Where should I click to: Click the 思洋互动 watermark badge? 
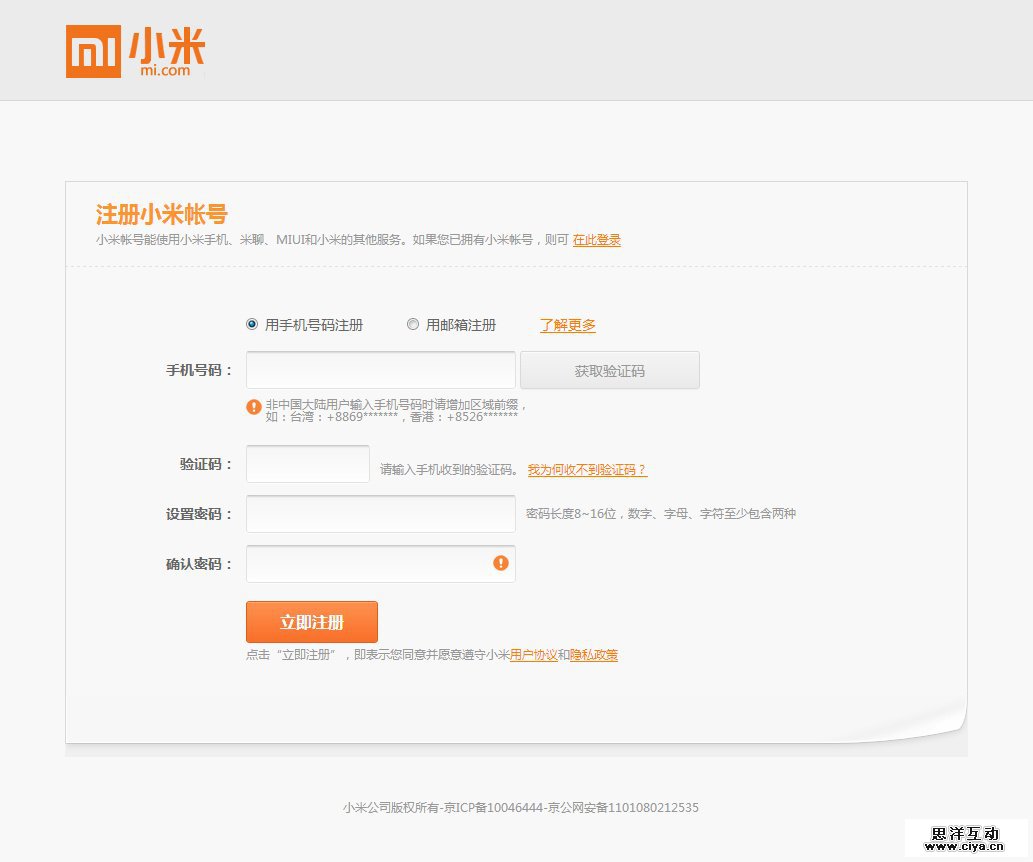point(965,839)
